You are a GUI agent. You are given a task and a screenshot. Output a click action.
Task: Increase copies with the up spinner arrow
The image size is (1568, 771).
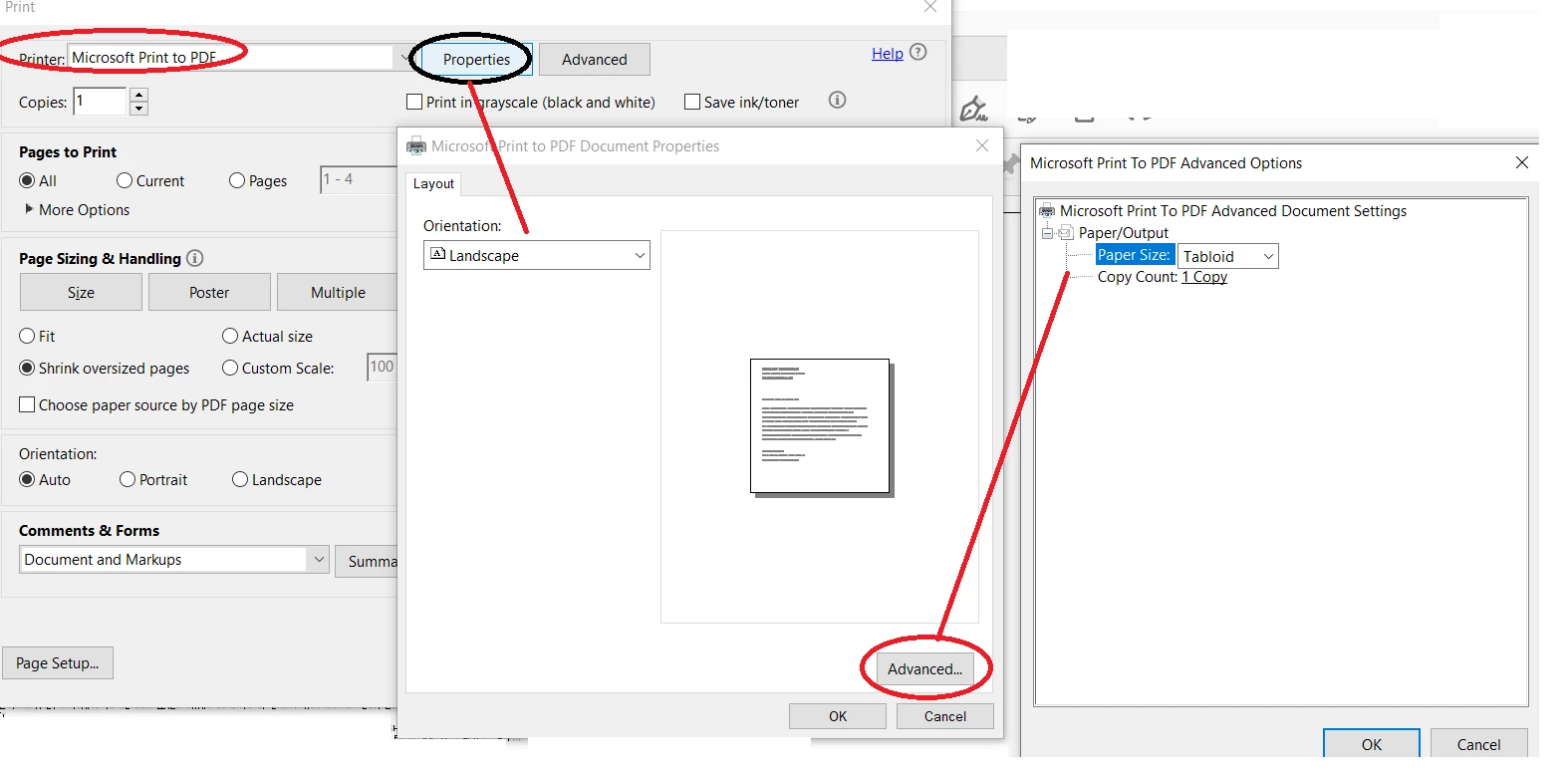point(138,95)
